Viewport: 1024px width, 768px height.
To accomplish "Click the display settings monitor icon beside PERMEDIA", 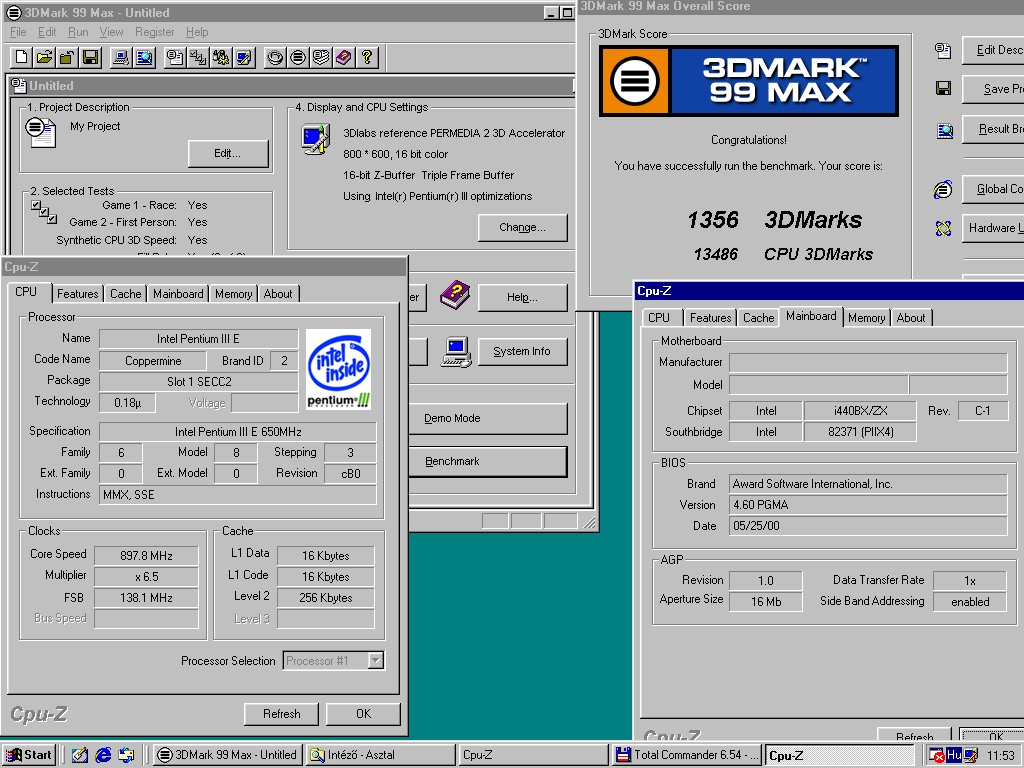I will [x=315, y=139].
